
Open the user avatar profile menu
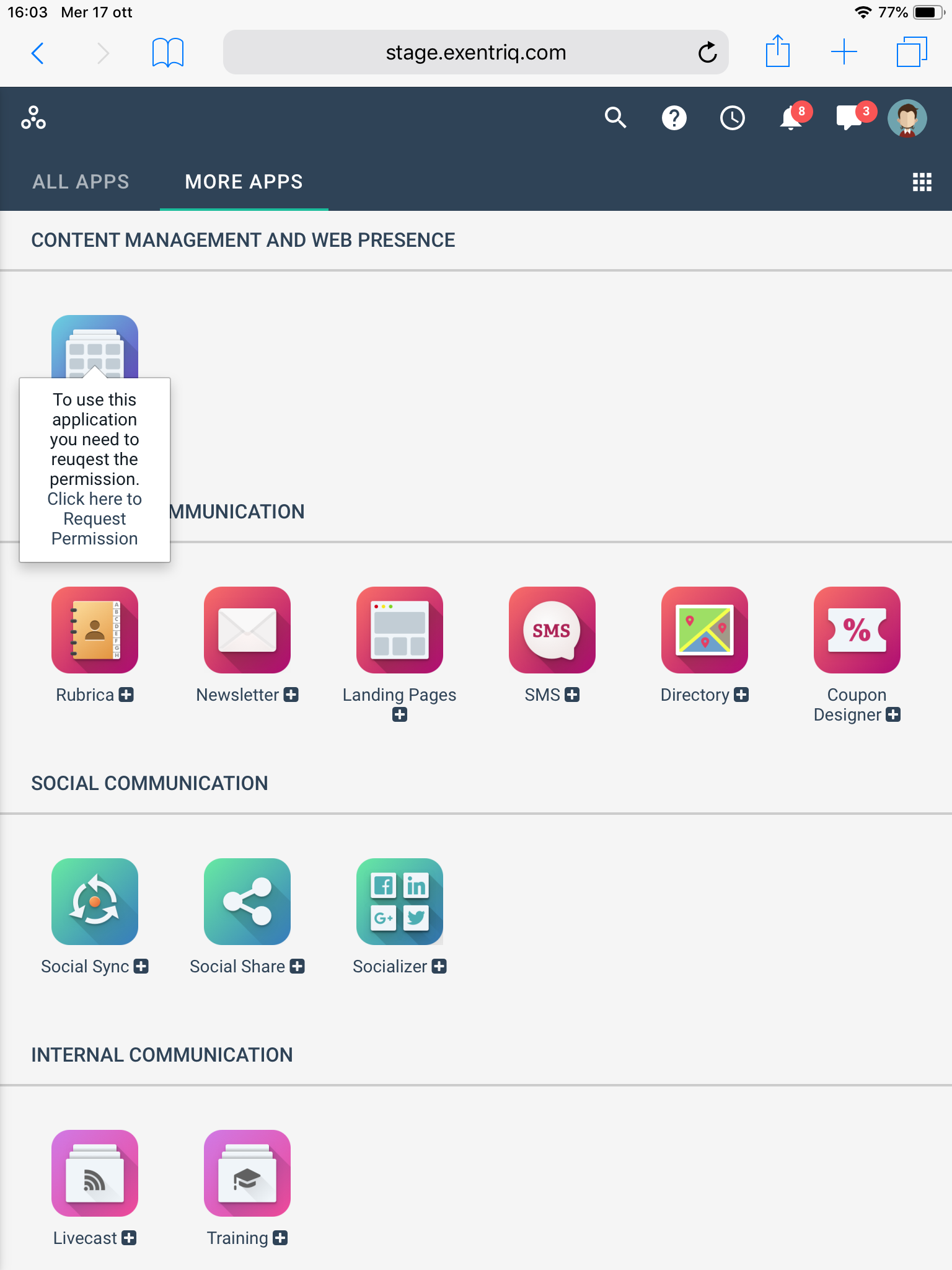(x=907, y=118)
